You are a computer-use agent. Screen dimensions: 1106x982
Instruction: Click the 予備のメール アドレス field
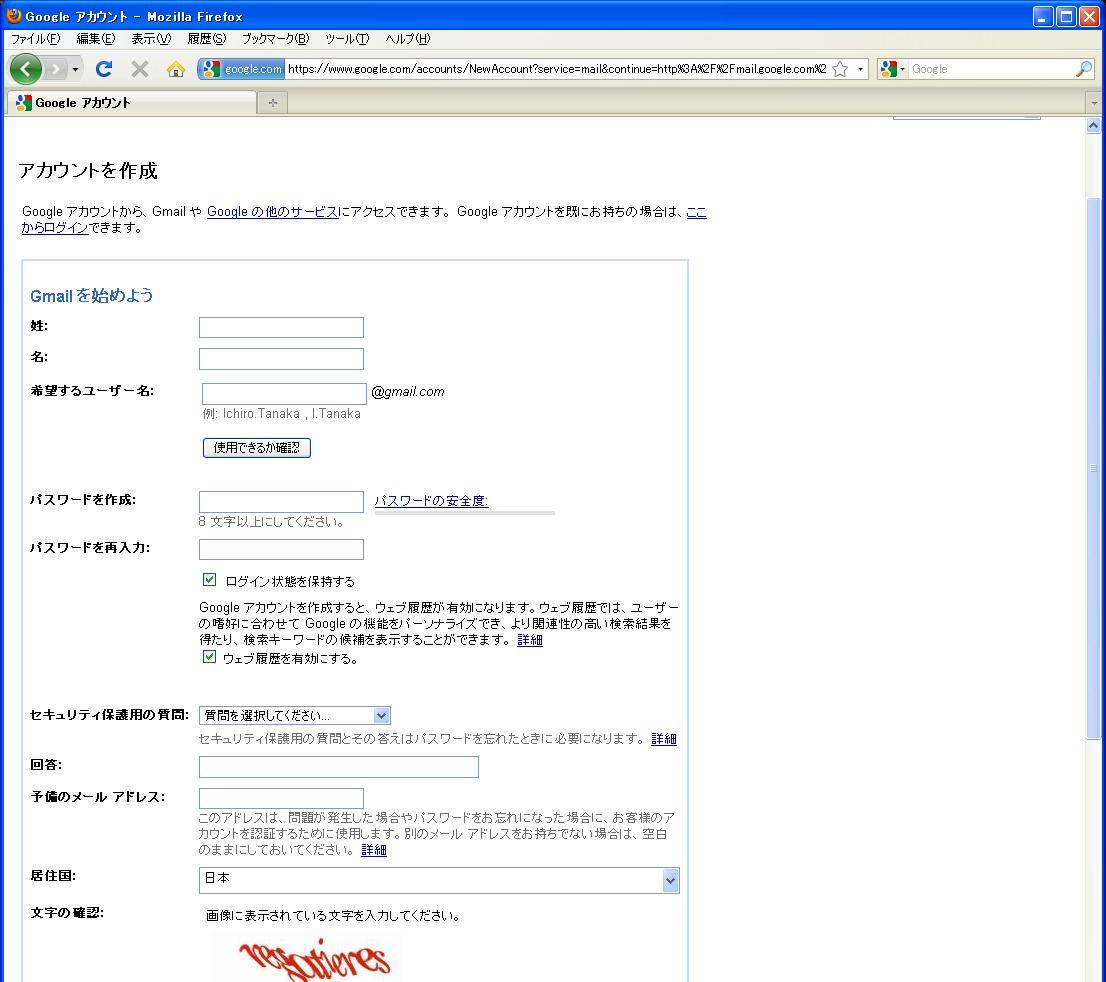pos(281,799)
